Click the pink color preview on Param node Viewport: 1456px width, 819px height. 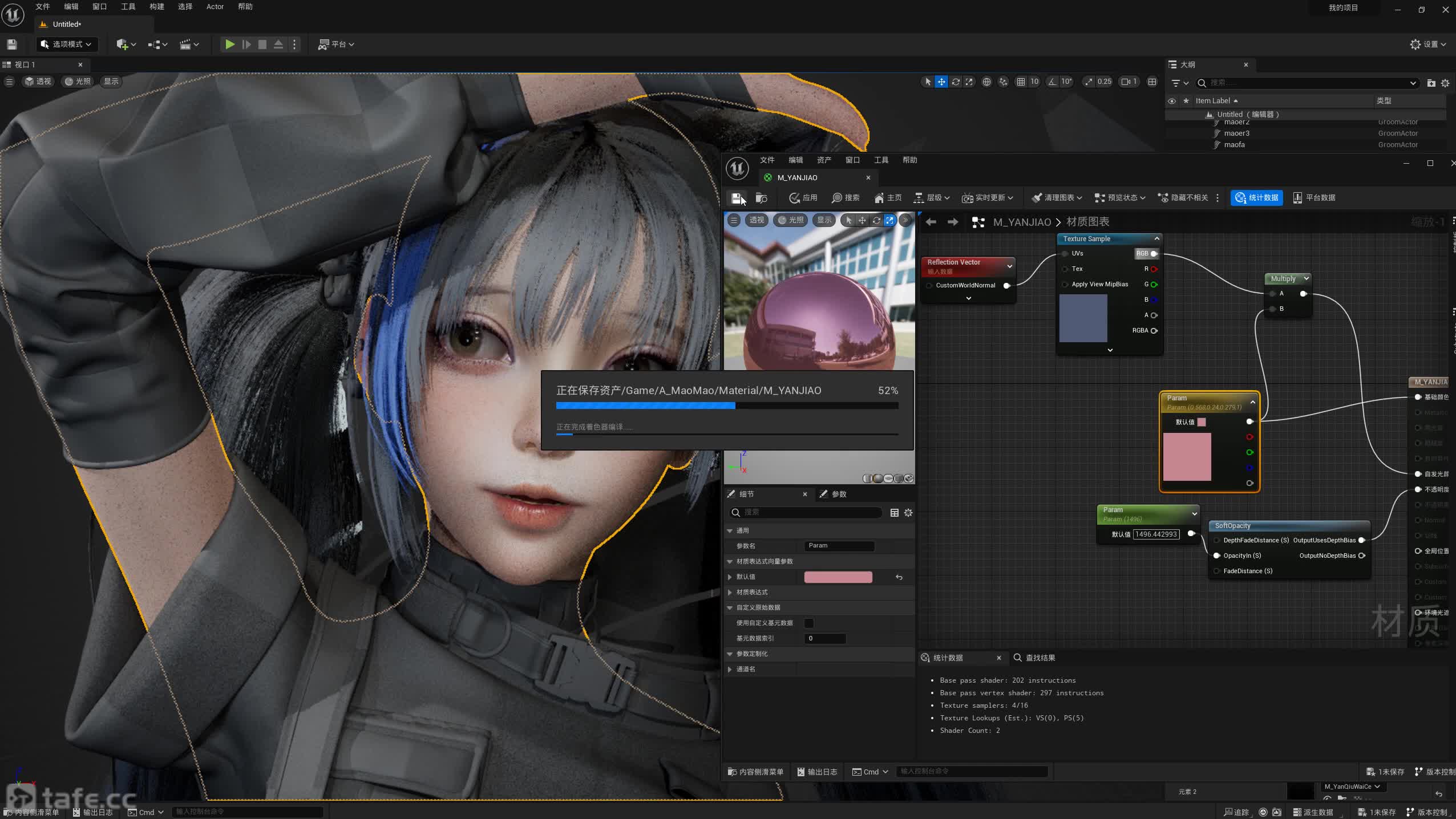(1187, 457)
